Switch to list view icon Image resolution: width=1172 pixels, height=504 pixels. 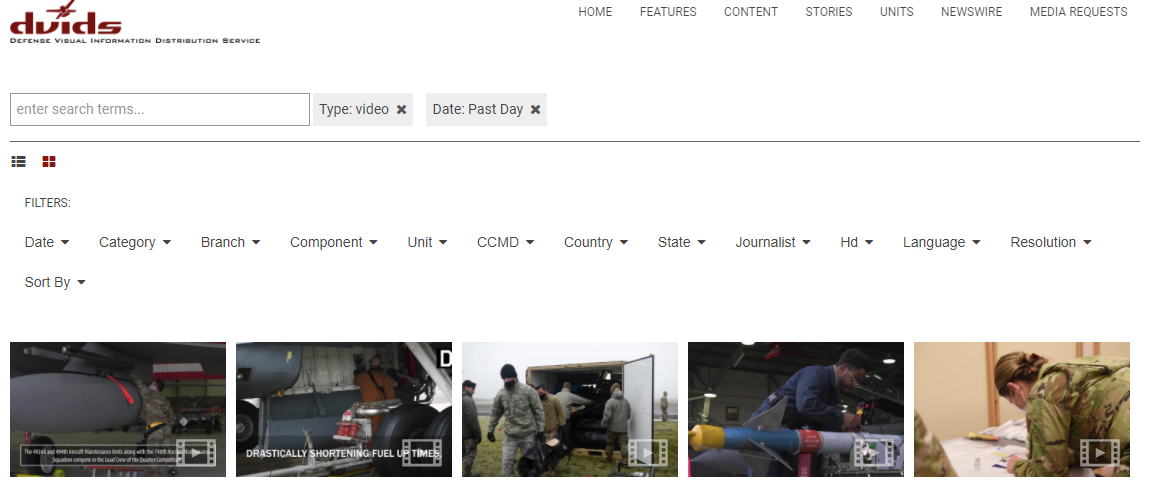(19, 161)
